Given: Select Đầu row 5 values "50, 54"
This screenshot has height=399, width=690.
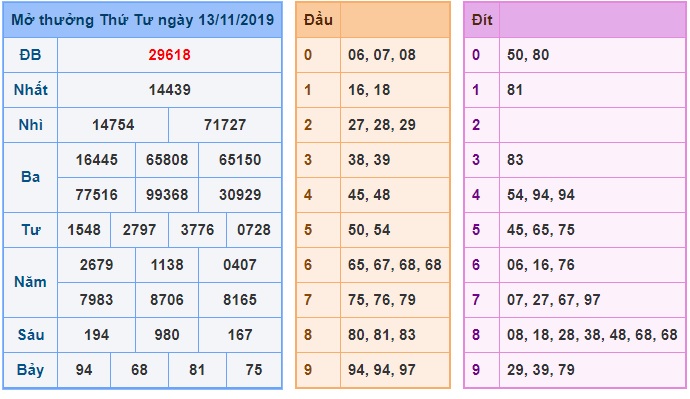Looking at the screenshot, I should [x=369, y=230].
